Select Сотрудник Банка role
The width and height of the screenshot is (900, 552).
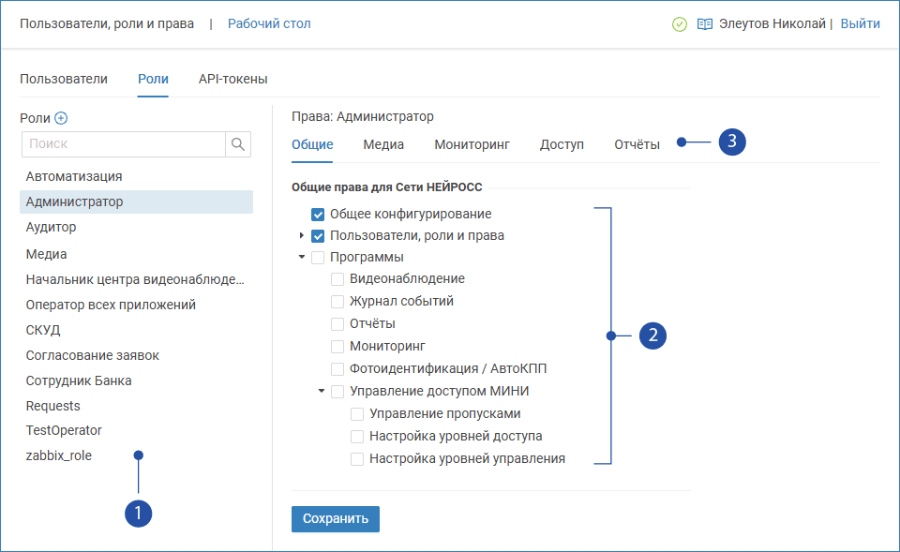pyautogui.click(x=136, y=381)
